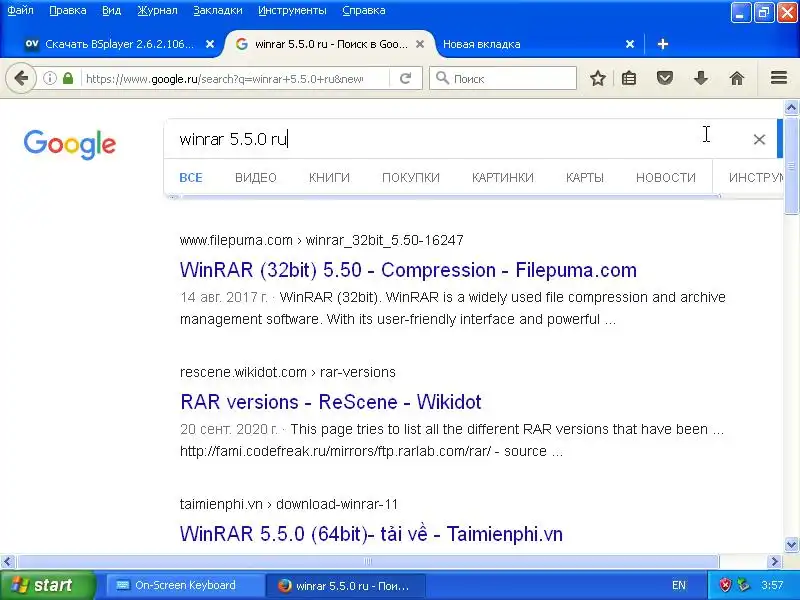Open the Журнал menu
800x600 pixels.
pyautogui.click(x=157, y=10)
